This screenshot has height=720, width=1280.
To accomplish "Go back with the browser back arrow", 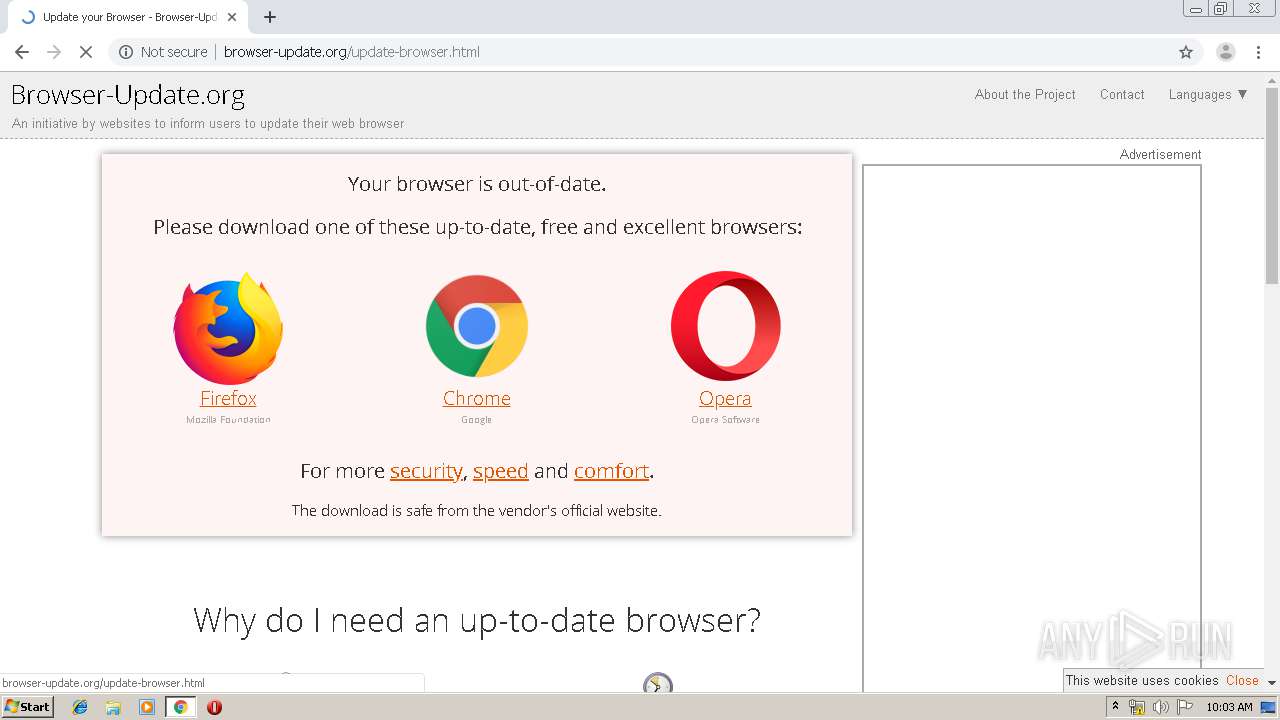I will pyautogui.click(x=22, y=52).
